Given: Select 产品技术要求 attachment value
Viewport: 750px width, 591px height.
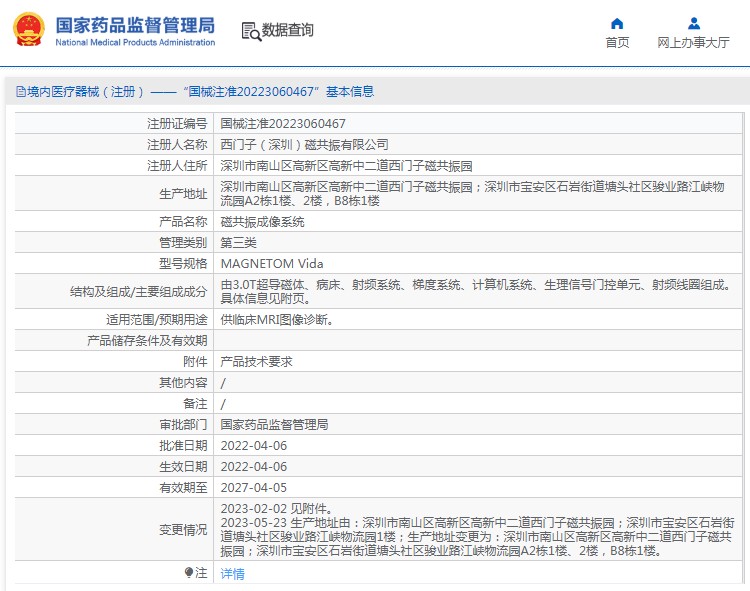Looking at the screenshot, I should (x=256, y=362).
